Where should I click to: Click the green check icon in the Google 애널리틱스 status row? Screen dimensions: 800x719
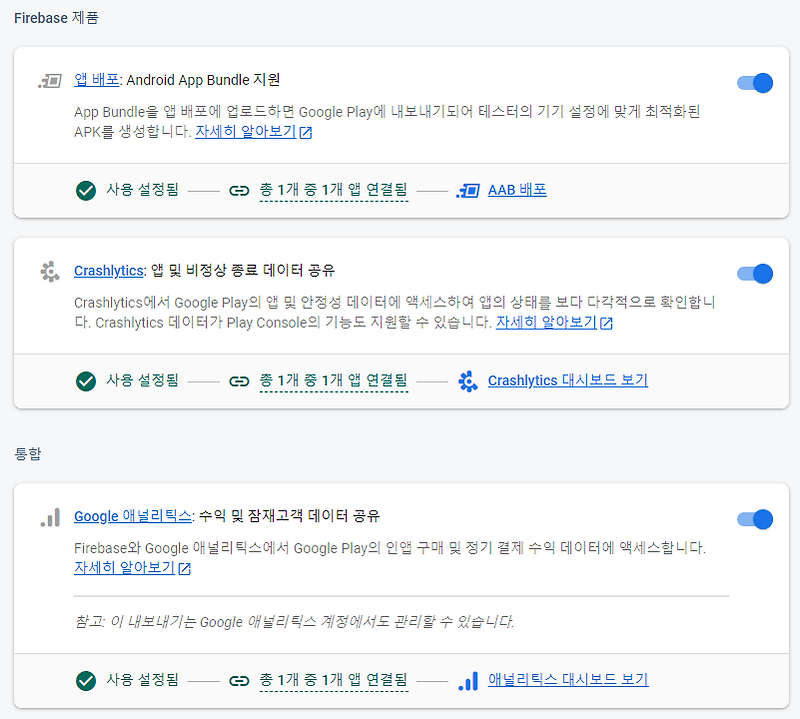pos(86,680)
